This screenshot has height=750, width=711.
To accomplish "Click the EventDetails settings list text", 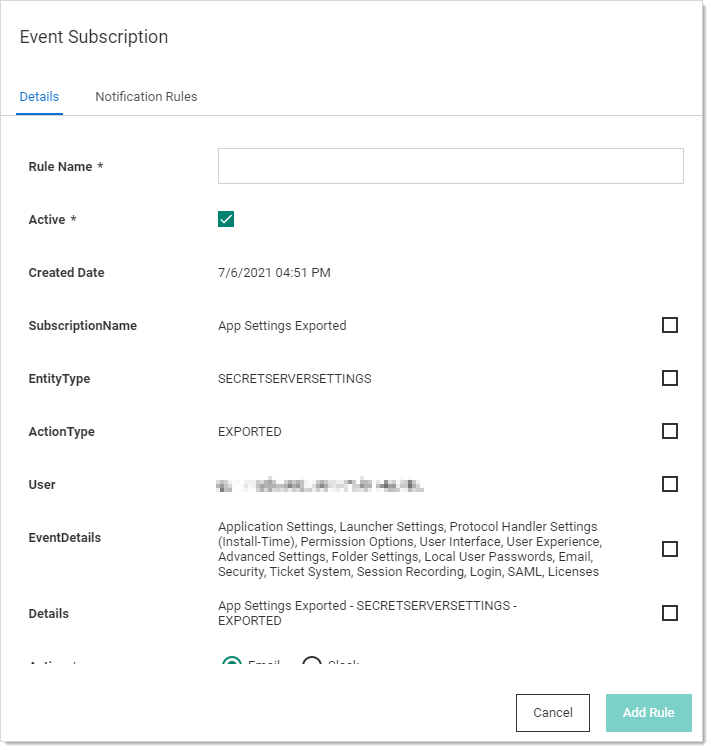I will click(x=409, y=549).
